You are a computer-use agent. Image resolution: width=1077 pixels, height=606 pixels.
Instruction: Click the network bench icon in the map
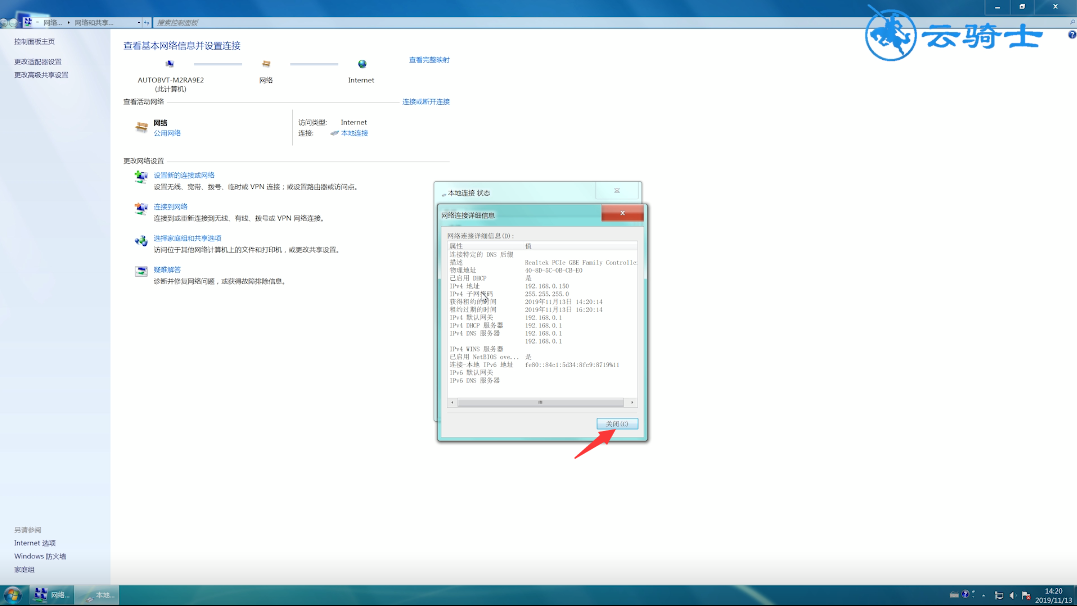[266, 64]
